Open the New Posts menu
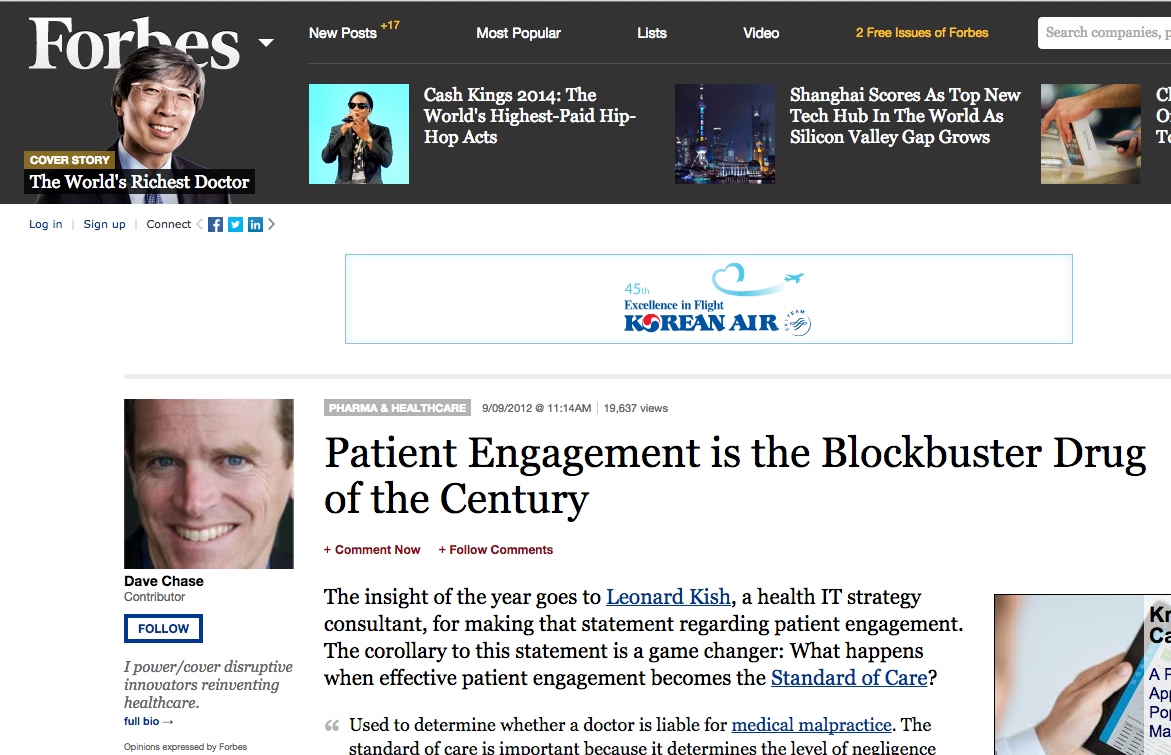The image size is (1171, 755). pos(343,33)
